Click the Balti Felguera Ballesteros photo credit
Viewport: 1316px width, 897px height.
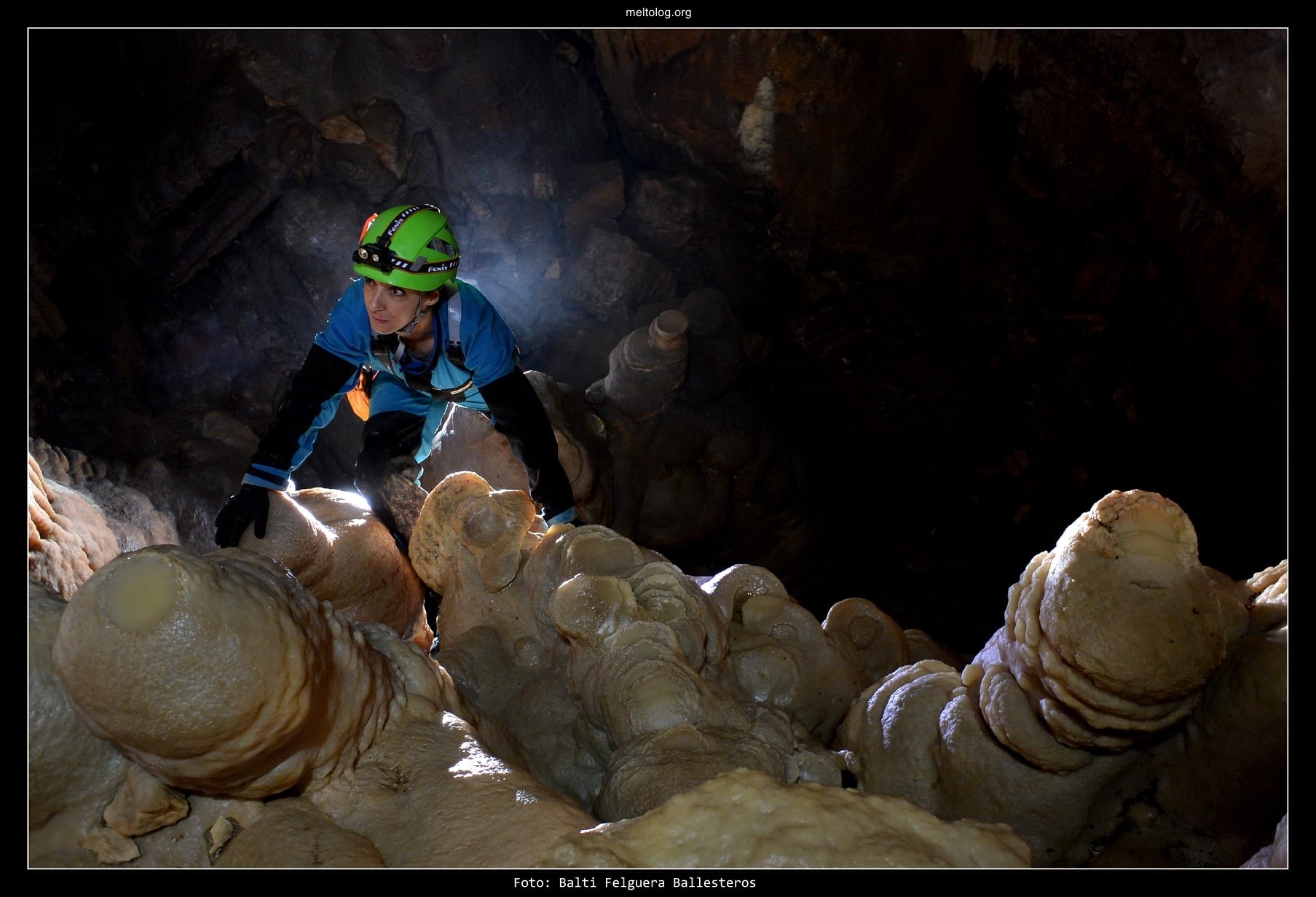click(634, 882)
